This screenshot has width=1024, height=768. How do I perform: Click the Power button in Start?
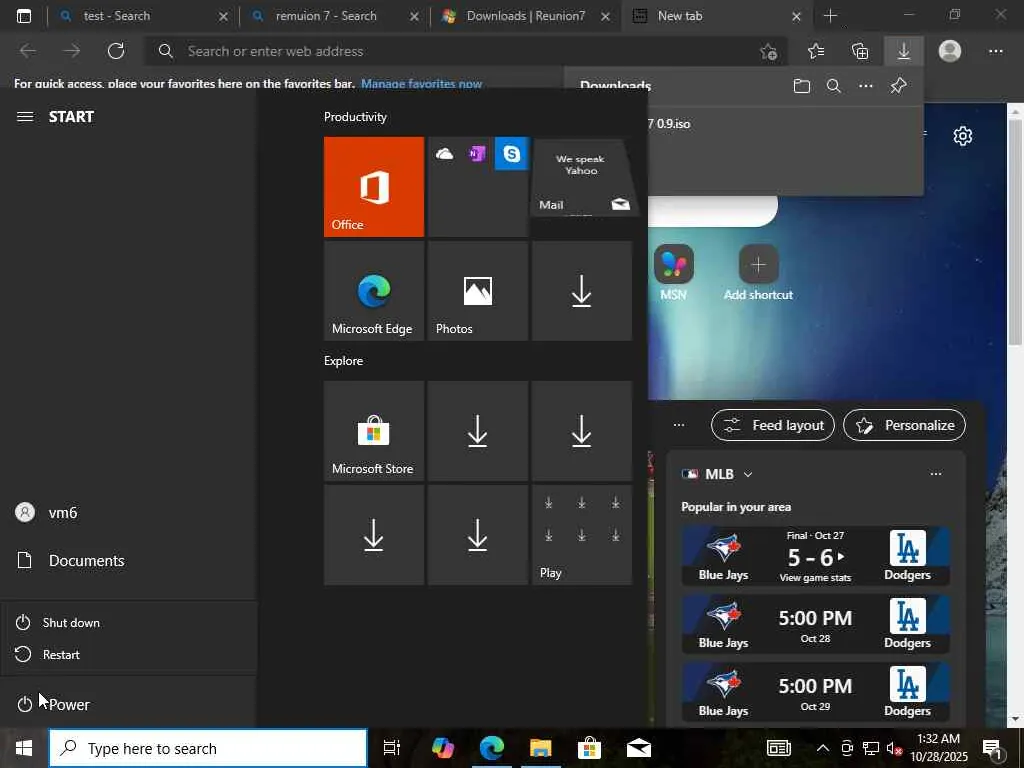click(x=128, y=704)
